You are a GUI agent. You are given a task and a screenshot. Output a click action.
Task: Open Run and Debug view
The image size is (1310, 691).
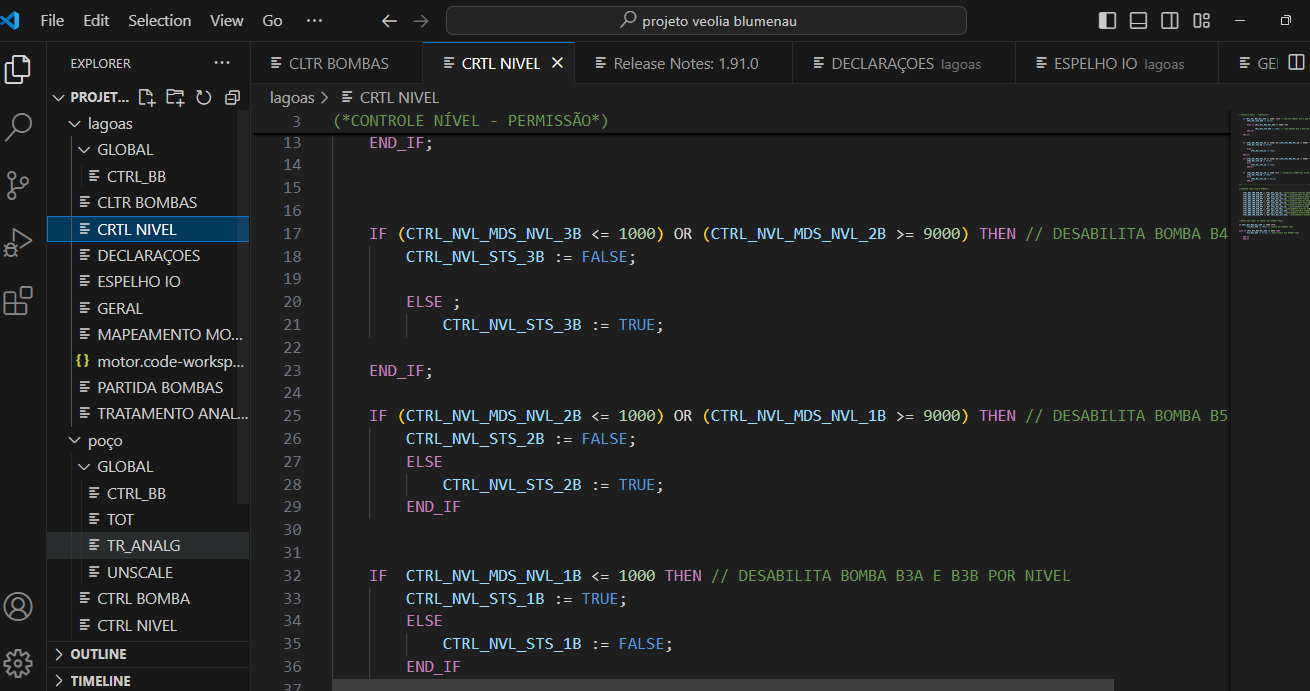click(x=19, y=243)
